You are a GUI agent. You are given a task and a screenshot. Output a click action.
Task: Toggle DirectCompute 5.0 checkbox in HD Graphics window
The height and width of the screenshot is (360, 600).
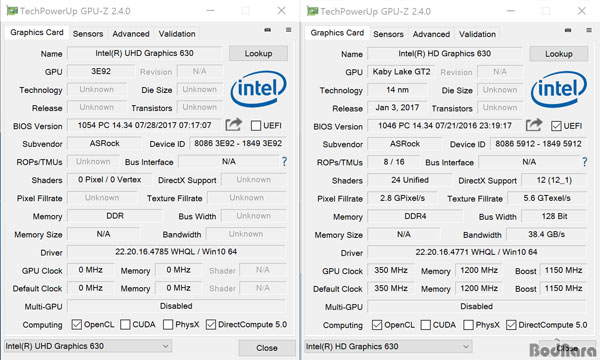click(511, 325)
